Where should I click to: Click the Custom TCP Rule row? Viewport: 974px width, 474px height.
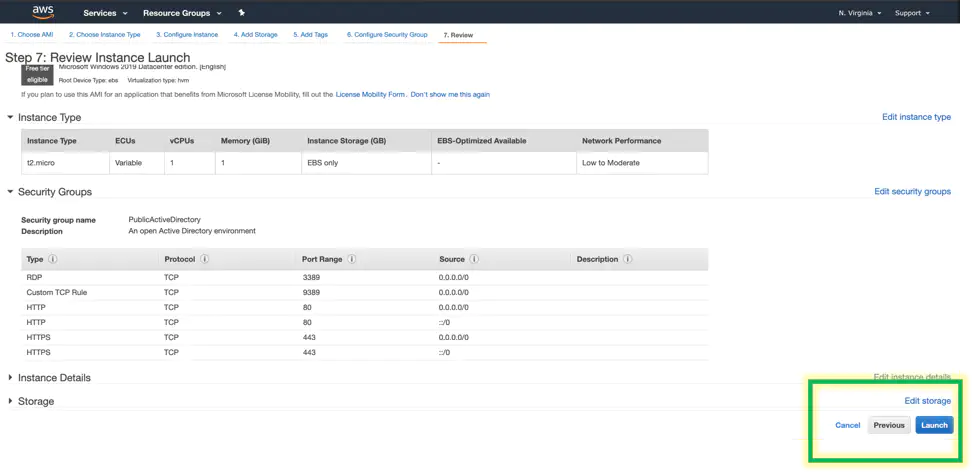click(365, 292)
